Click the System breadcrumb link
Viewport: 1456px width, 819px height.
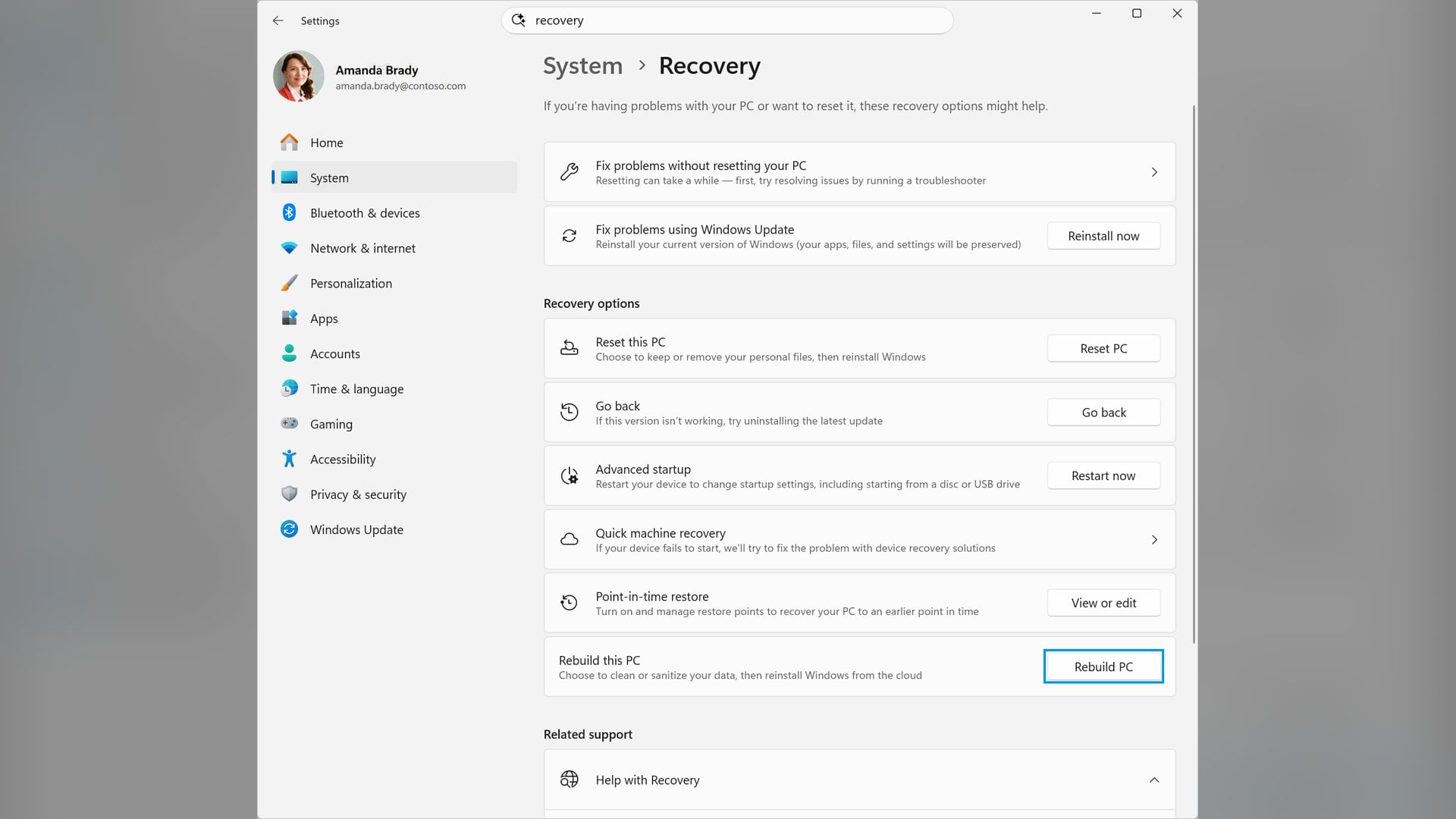(582, 66)
